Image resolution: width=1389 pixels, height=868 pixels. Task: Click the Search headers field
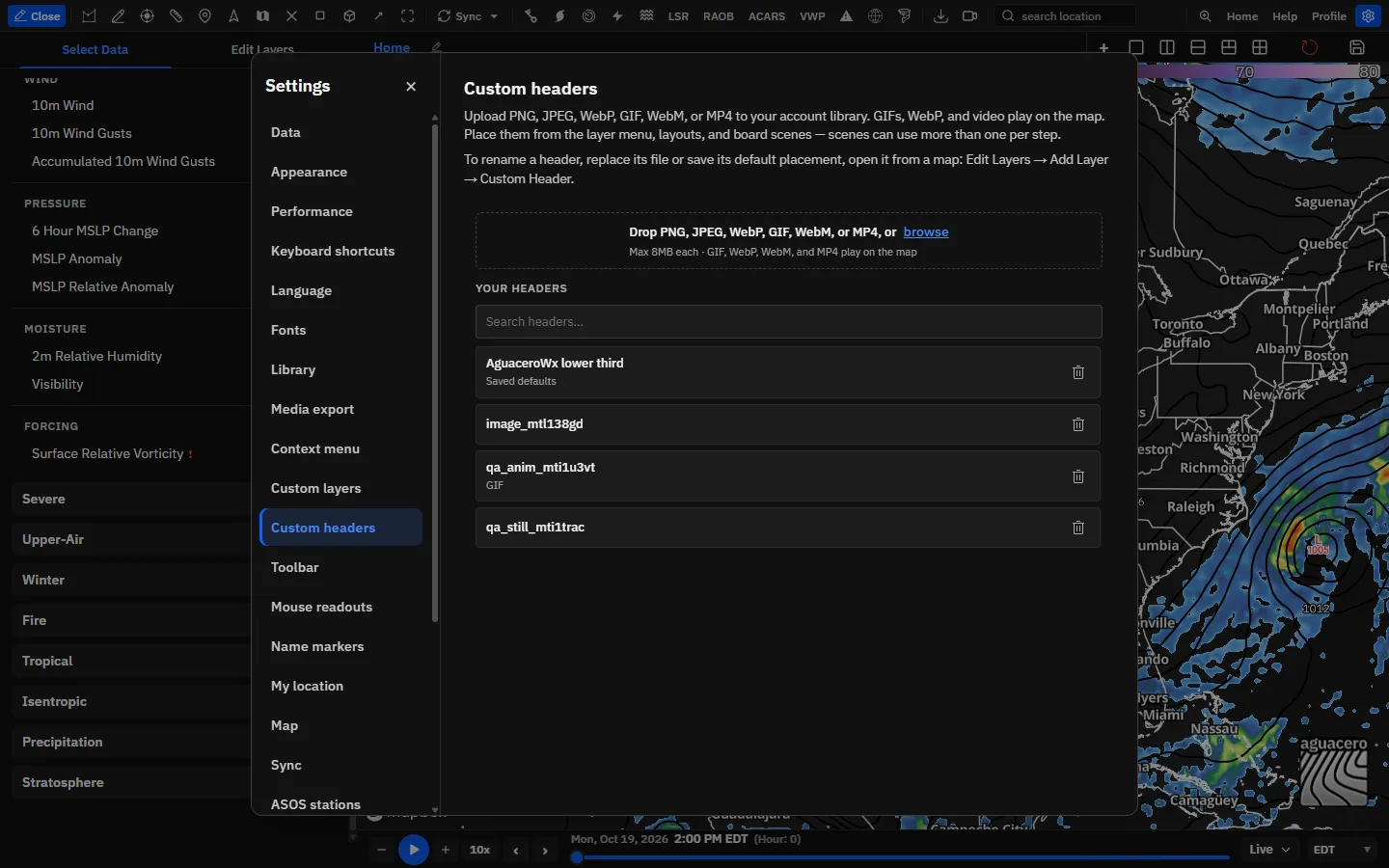pos(788,322)
